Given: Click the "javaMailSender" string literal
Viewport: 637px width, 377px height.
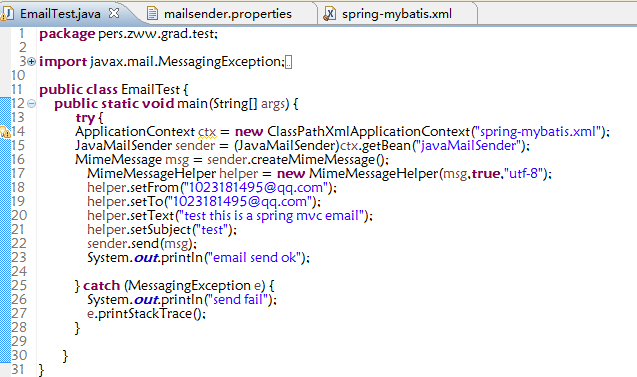Looking at the screenshot, I should [468, 145].
